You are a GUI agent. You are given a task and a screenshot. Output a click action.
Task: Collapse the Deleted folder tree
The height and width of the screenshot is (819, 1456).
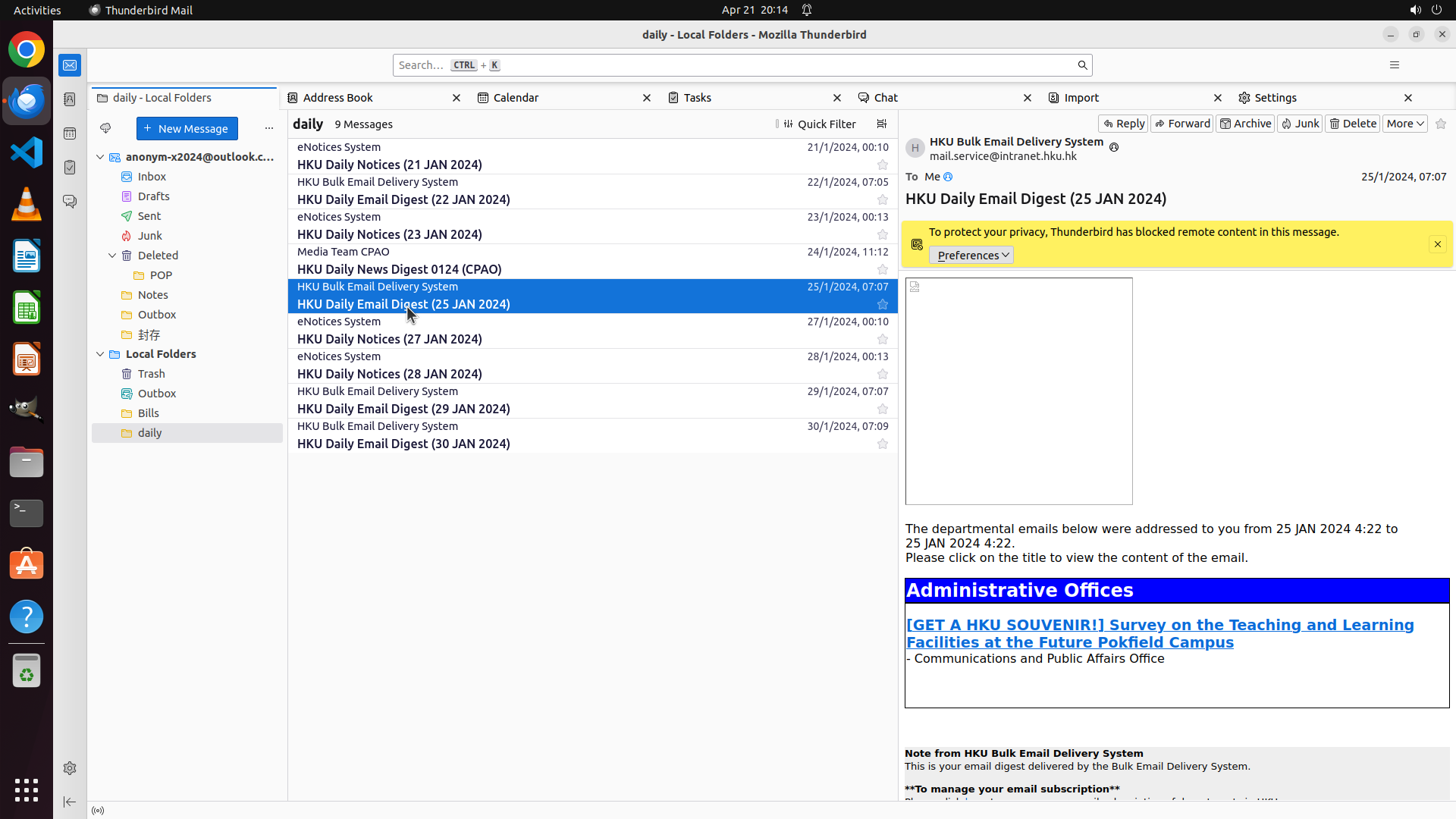point(112,256)
